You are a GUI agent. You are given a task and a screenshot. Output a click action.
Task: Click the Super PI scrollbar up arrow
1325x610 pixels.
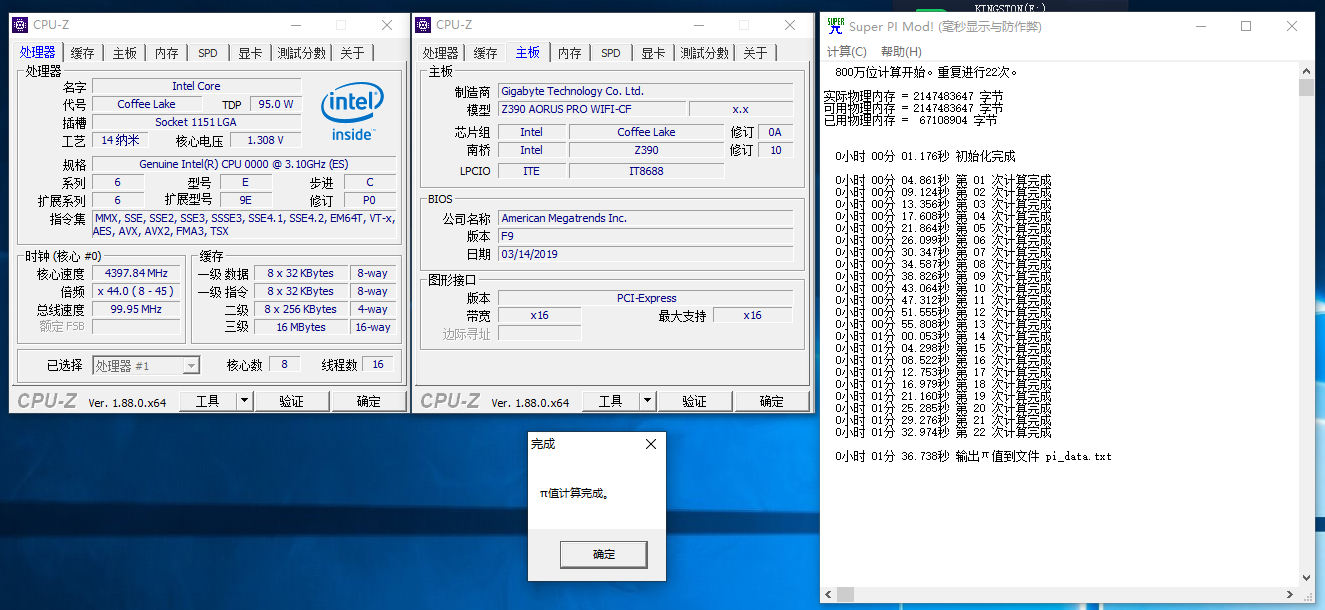coord(1306,69)
